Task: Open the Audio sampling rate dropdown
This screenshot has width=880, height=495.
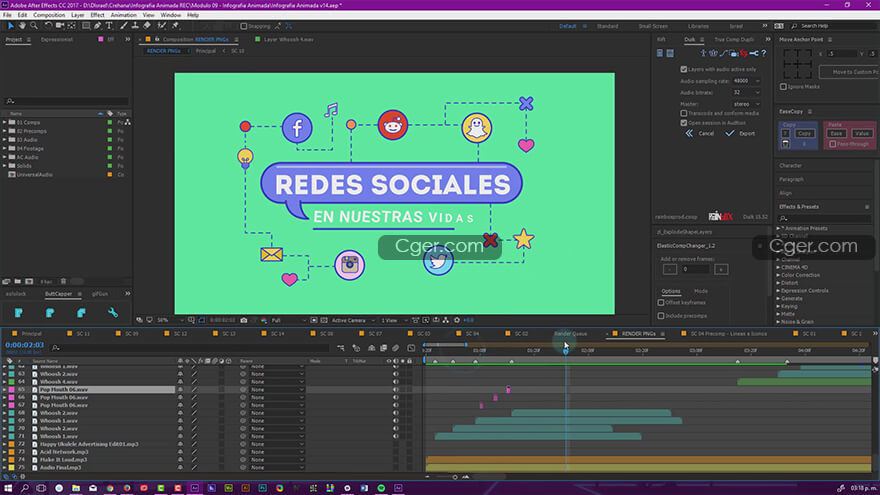Action: 746,81
